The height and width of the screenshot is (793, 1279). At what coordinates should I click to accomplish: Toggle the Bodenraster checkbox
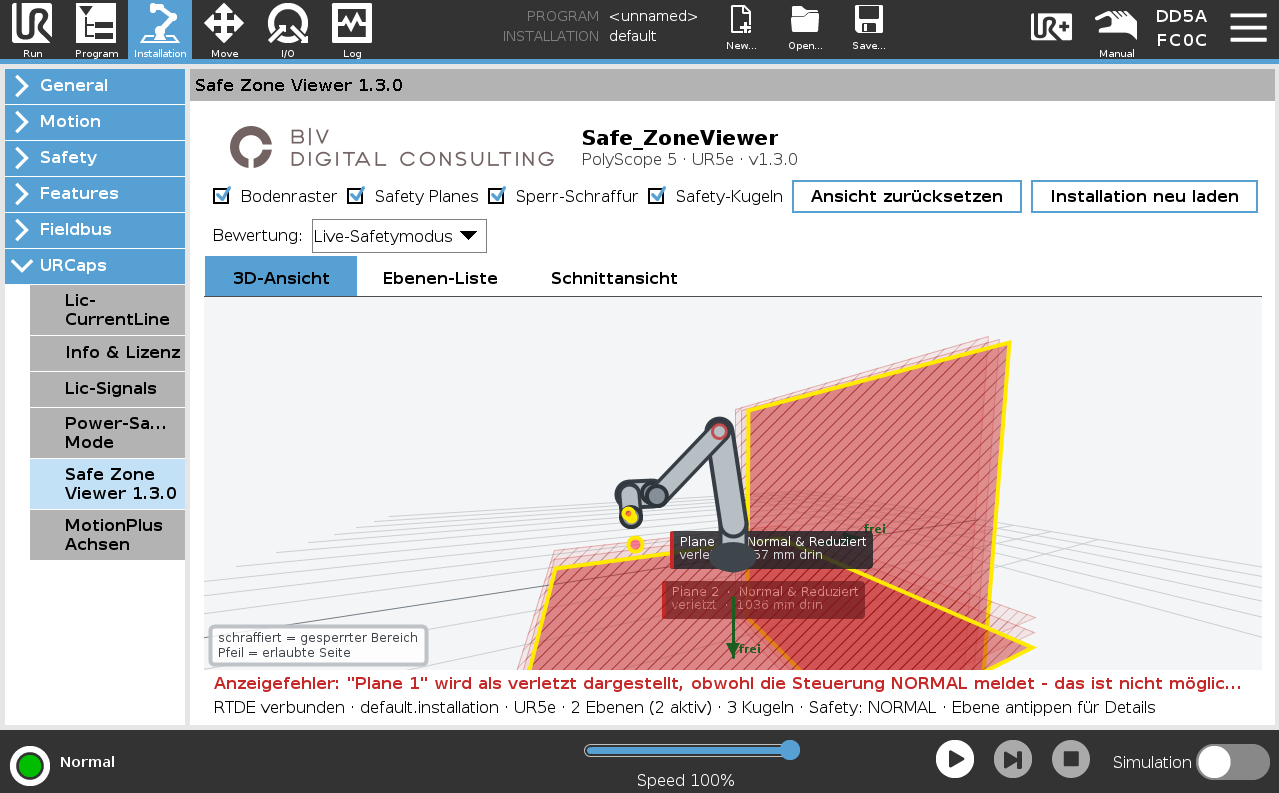pyautogui.click(x=222, y=196)
